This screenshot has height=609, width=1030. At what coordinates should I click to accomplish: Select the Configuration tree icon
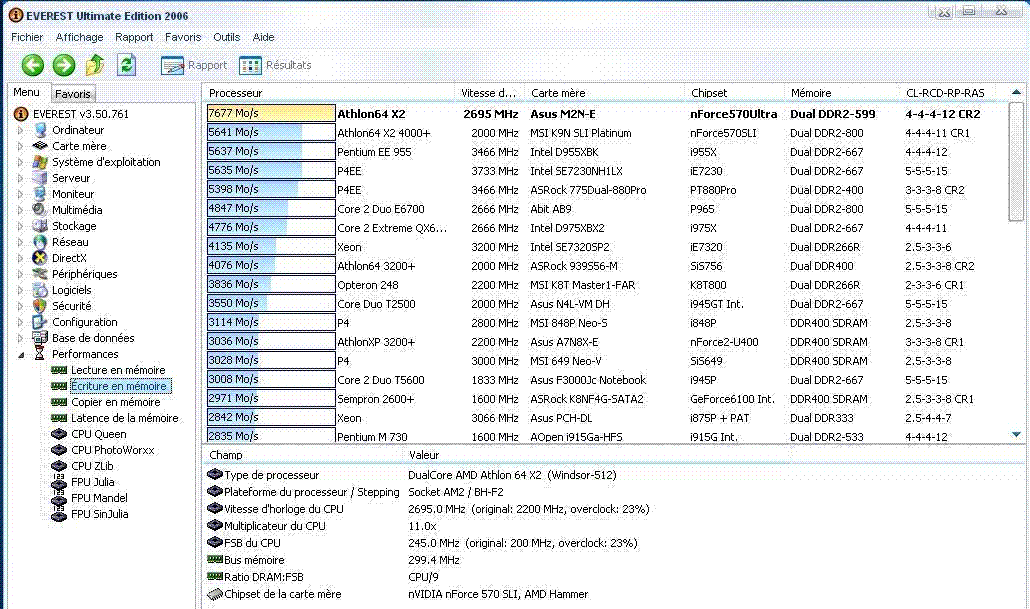click(x=40, y=322)
